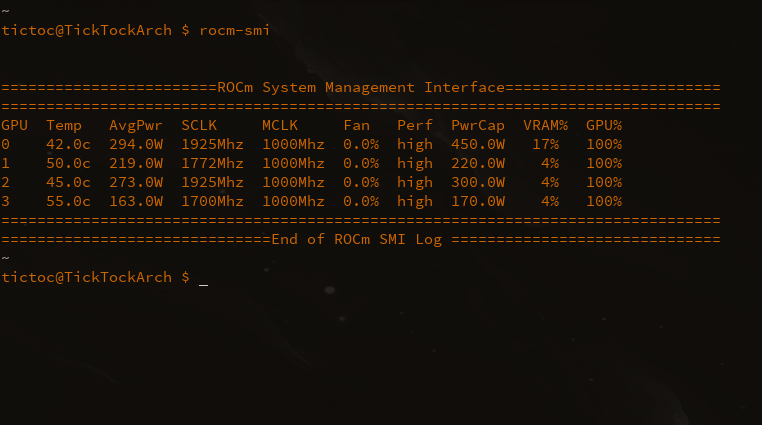Click the Temp column header
Image resolution: width=762 pixels, height=425 pixels.
[64, 125]
